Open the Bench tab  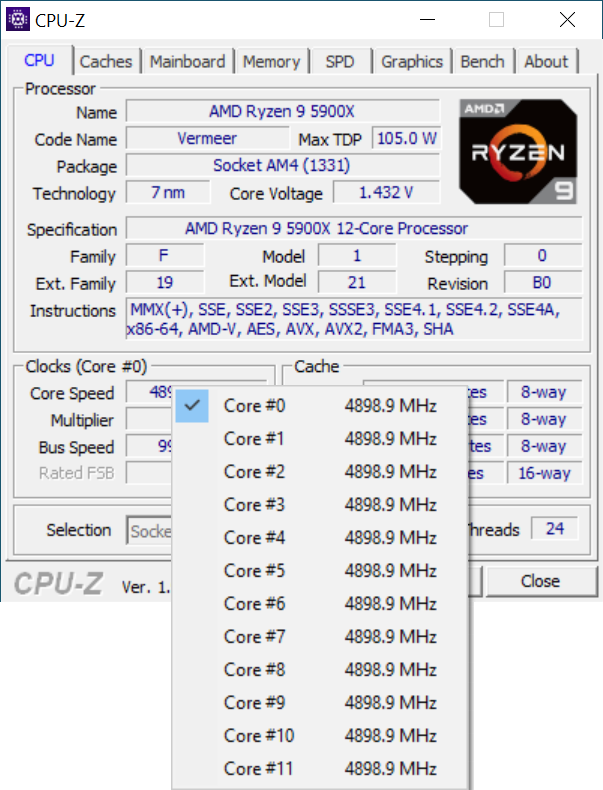pyautogui.click(x=482, y=61)
